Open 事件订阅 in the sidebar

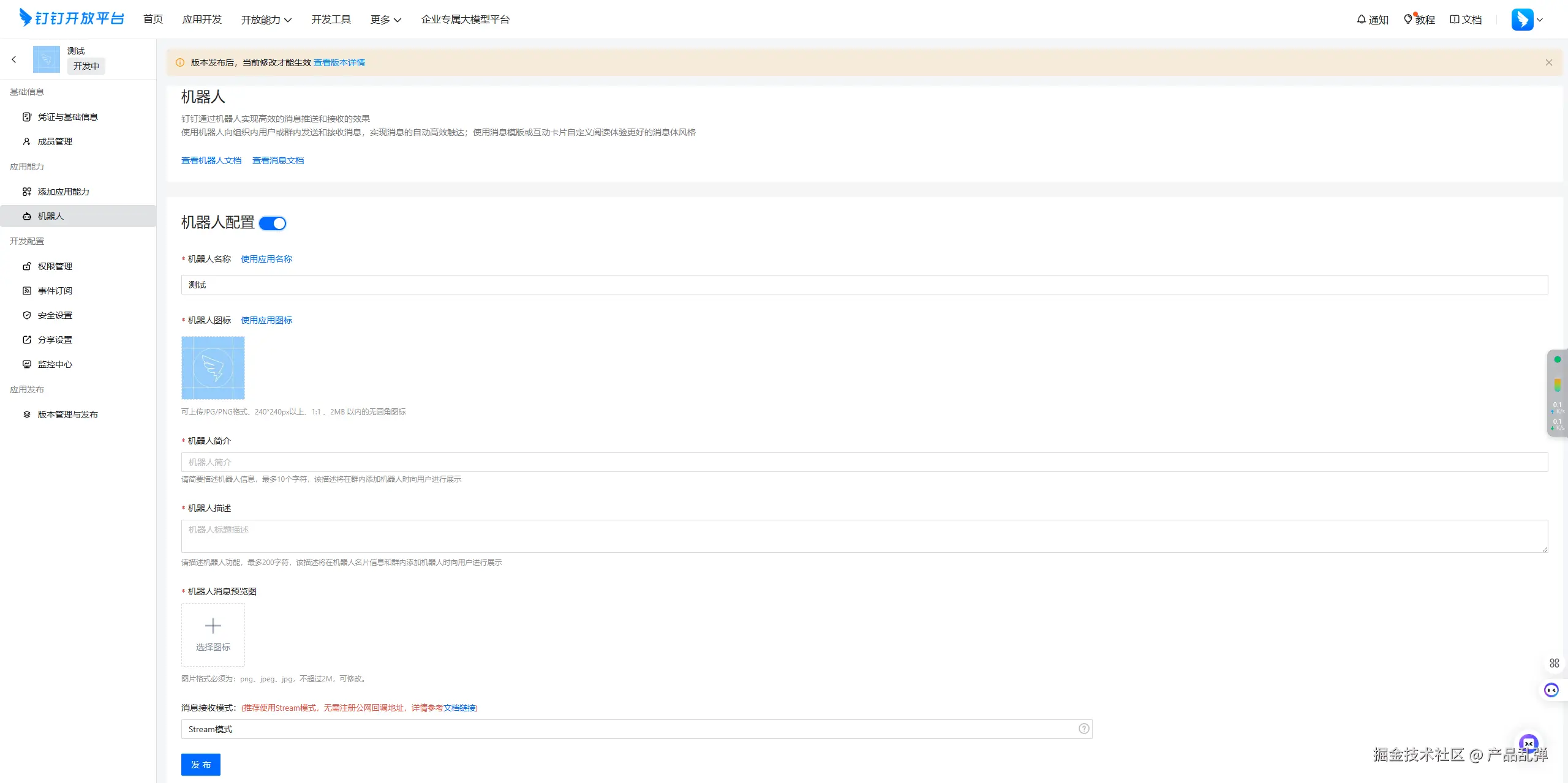click(55, 291)
